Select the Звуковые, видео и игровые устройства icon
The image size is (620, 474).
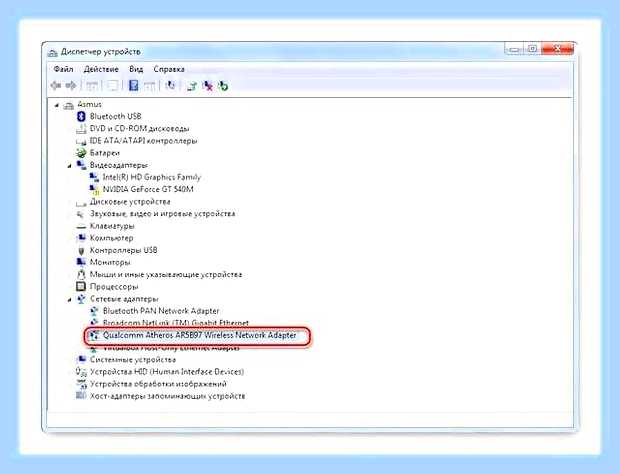[x=81, y=214]
